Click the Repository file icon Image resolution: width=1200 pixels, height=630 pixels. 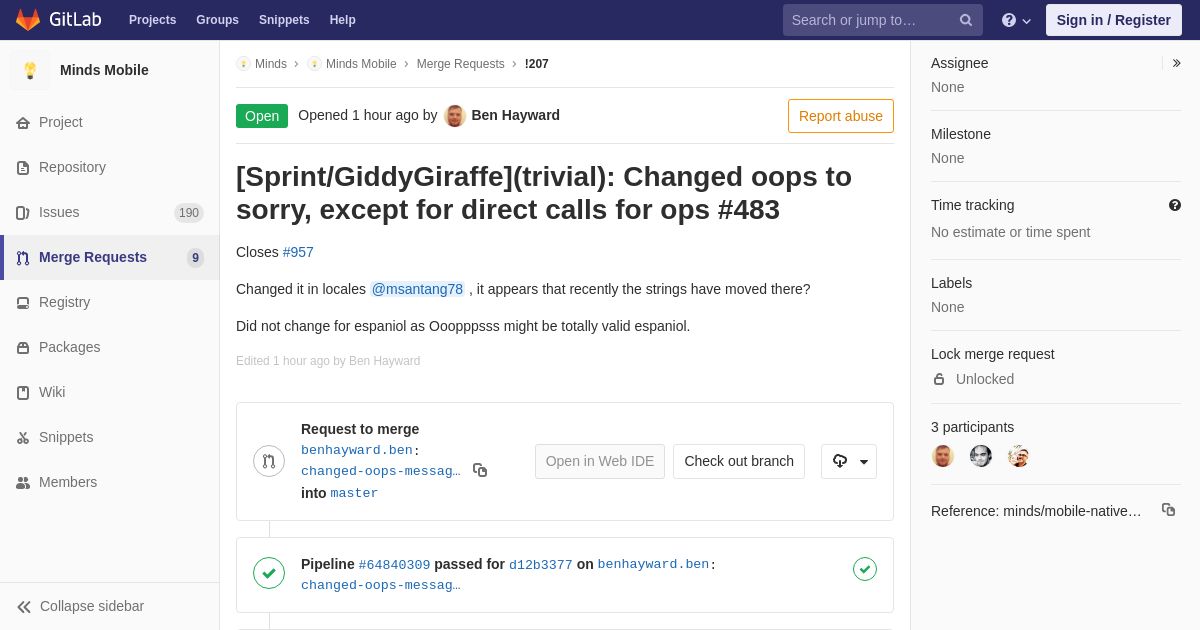coord(23,168)
